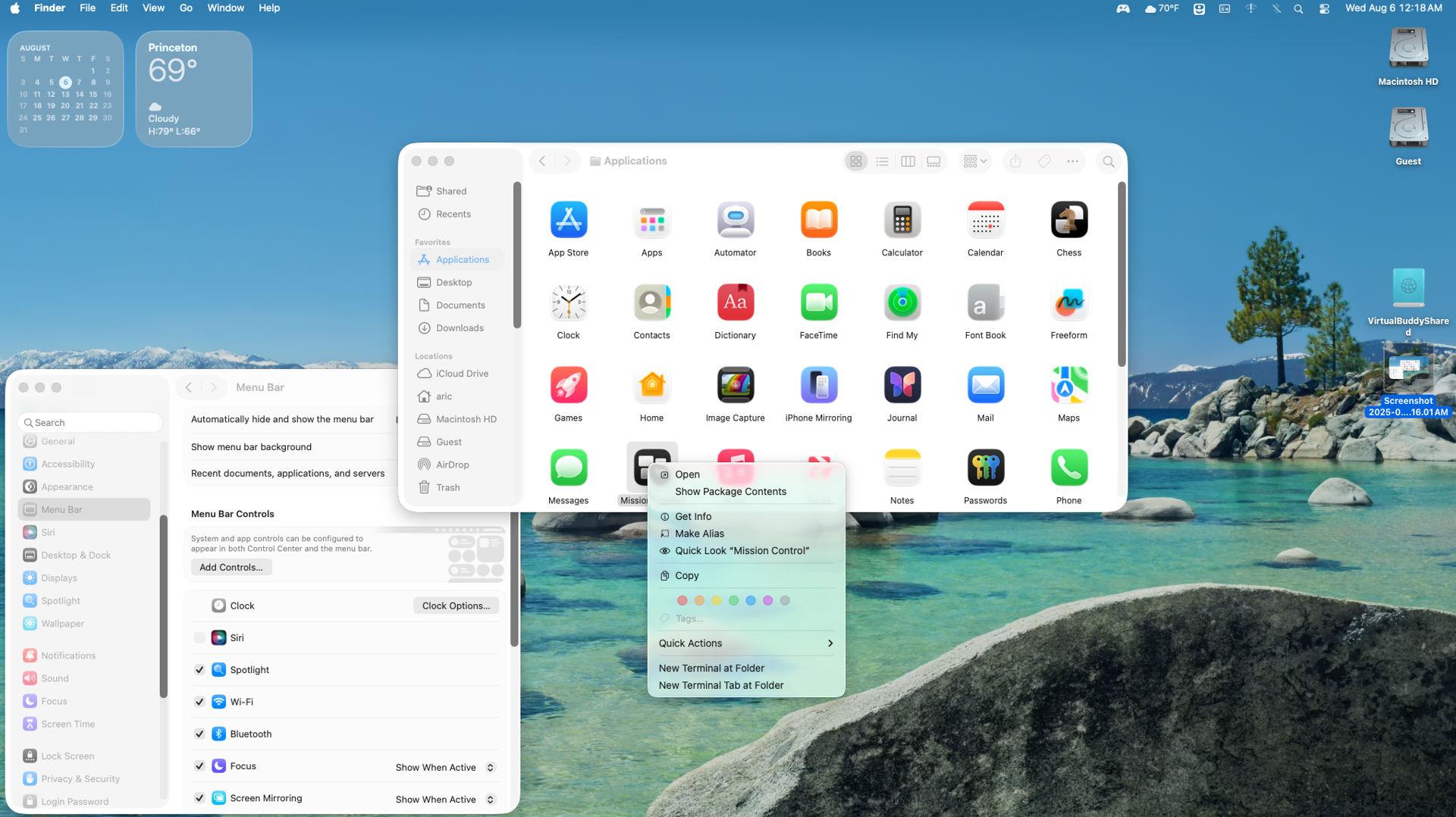Expand the Quick Actions submenu
1456x817 pixels.
coord(746,643)
